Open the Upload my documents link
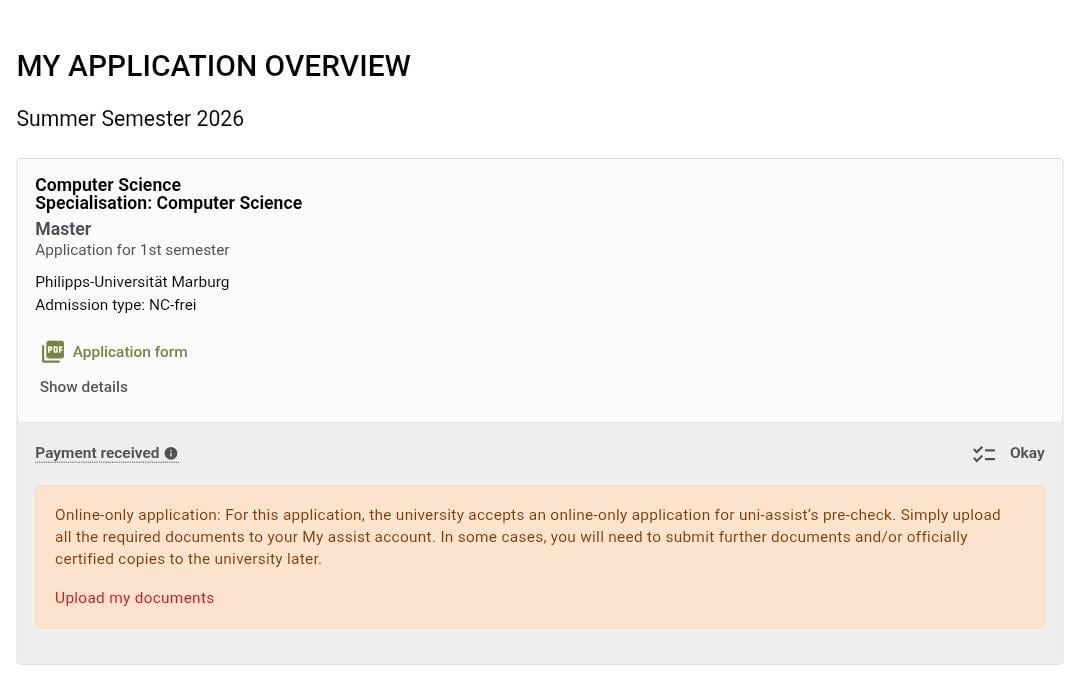This screenshot has height=677, width=1080. [x=134, y=597]
